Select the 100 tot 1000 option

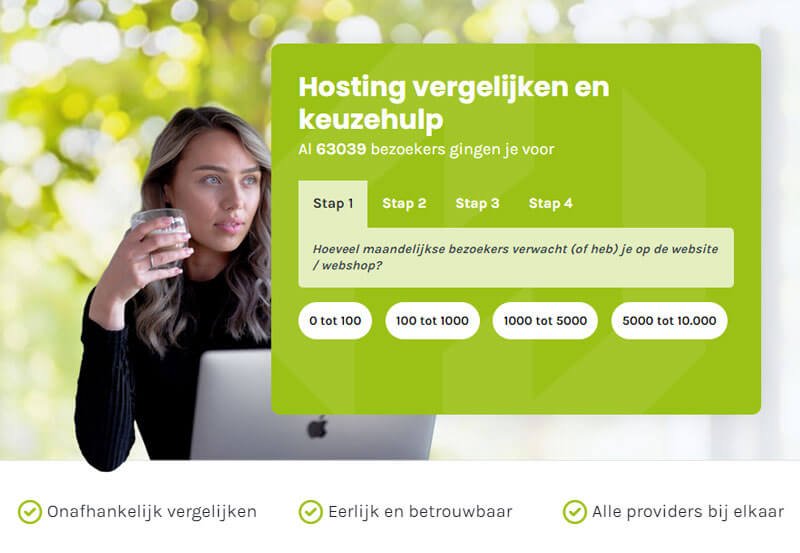(x=432, y=321)
